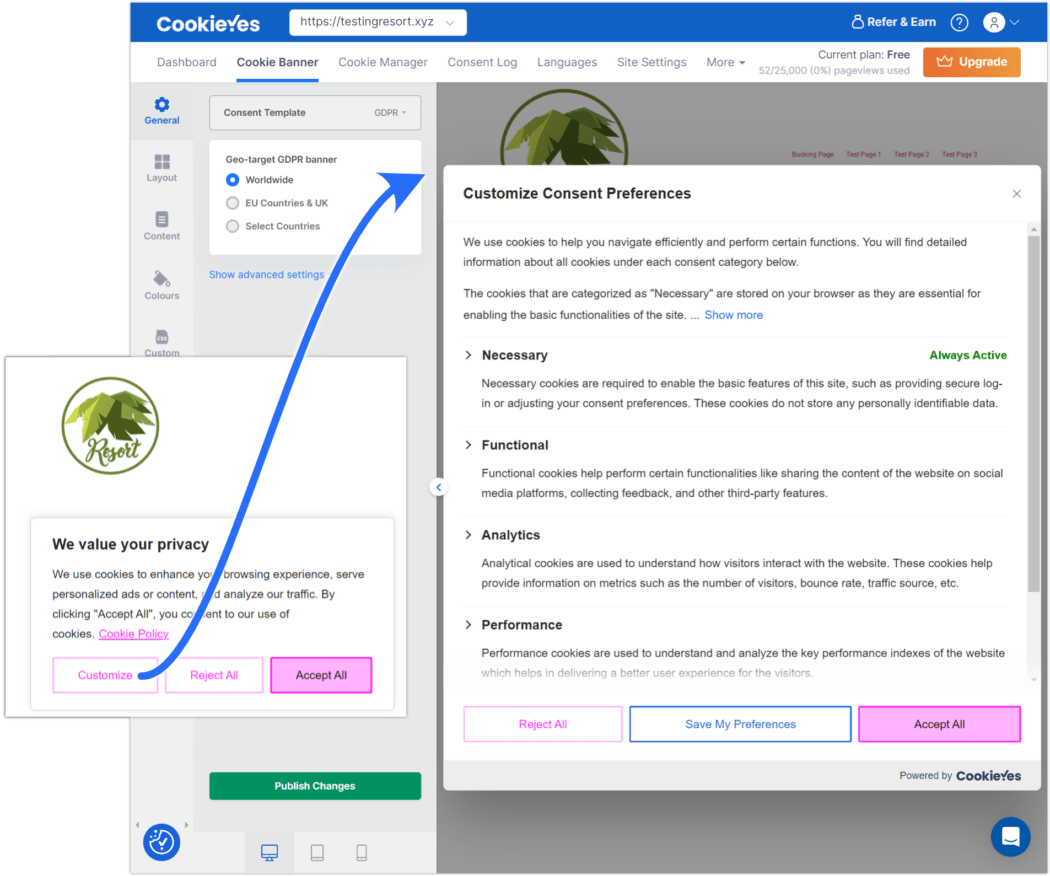Viewport: 1050px width, 876px height.
Task: Switch to the Languages tab
Action: pos(567,62)
